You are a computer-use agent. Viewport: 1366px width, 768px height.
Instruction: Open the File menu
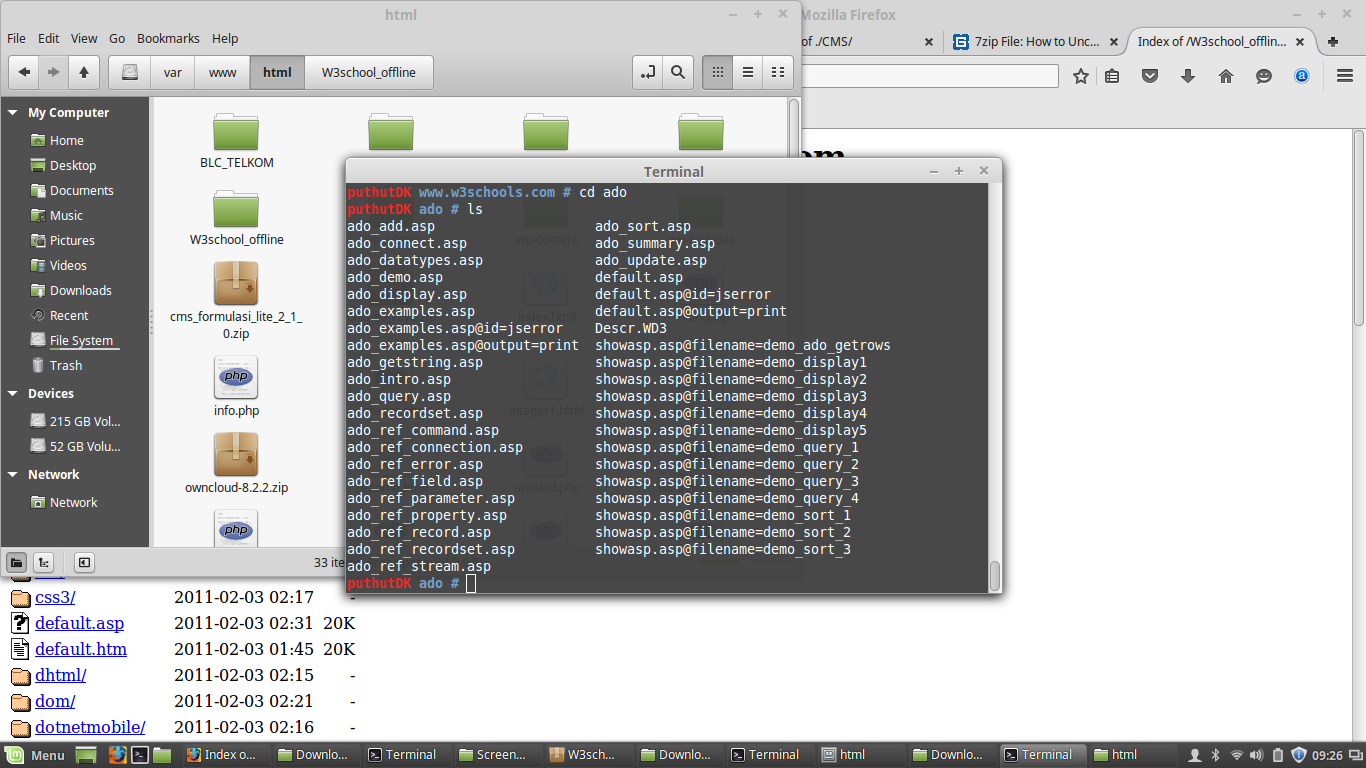16,38
